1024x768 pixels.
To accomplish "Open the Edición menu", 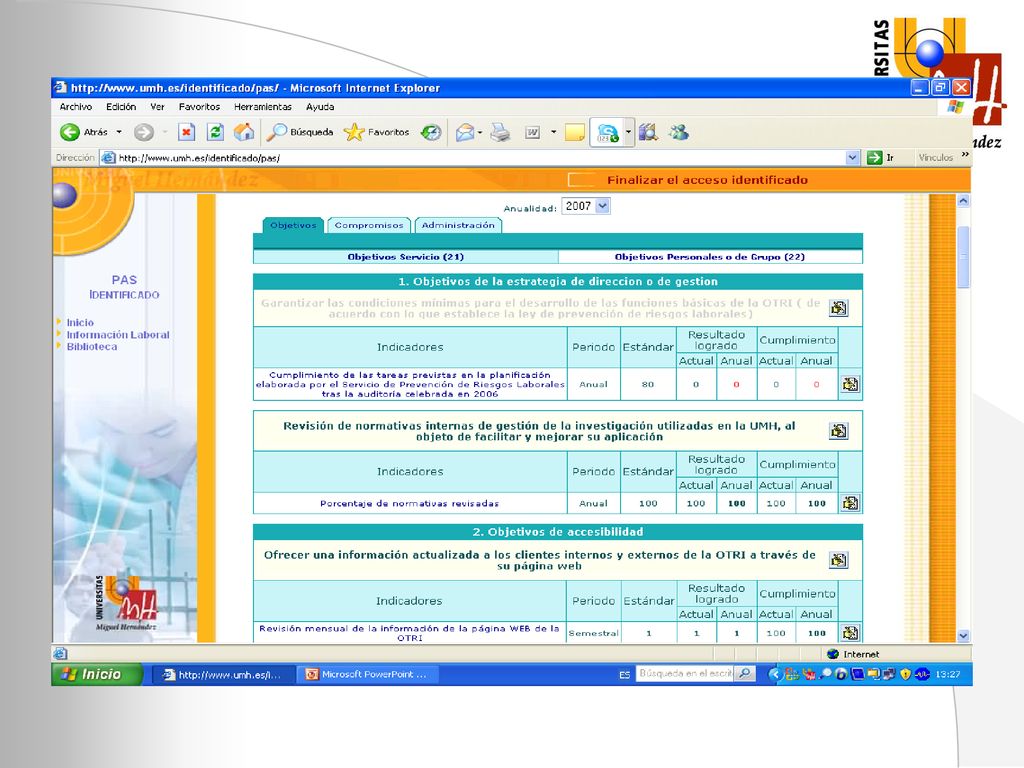I will coord(121,106).
